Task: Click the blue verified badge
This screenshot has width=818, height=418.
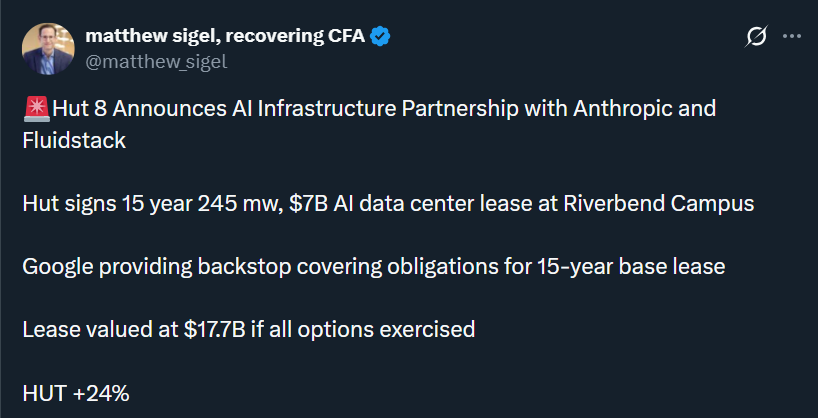Action: 381,37
